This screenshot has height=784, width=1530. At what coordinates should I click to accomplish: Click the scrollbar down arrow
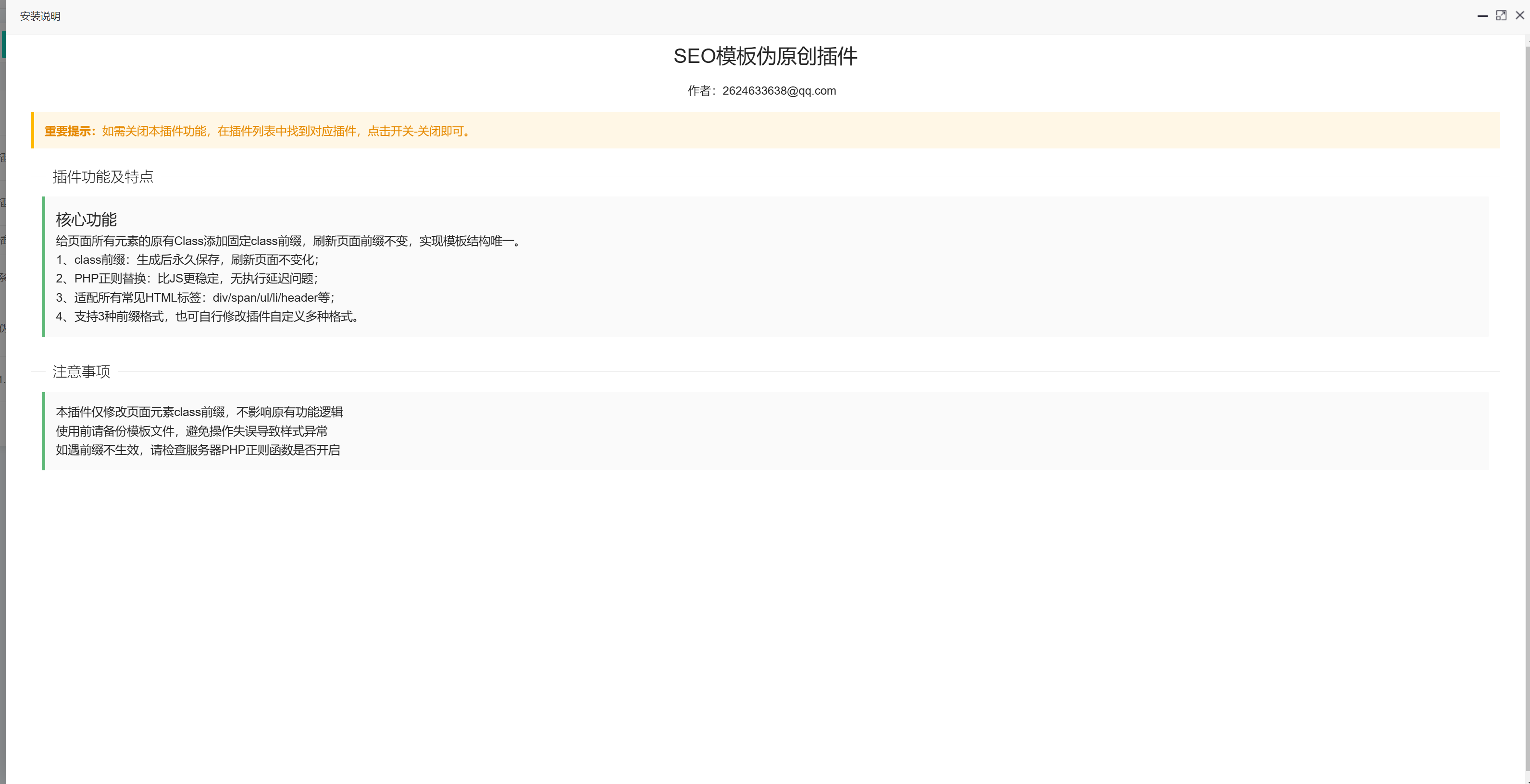pos(1527,779)
